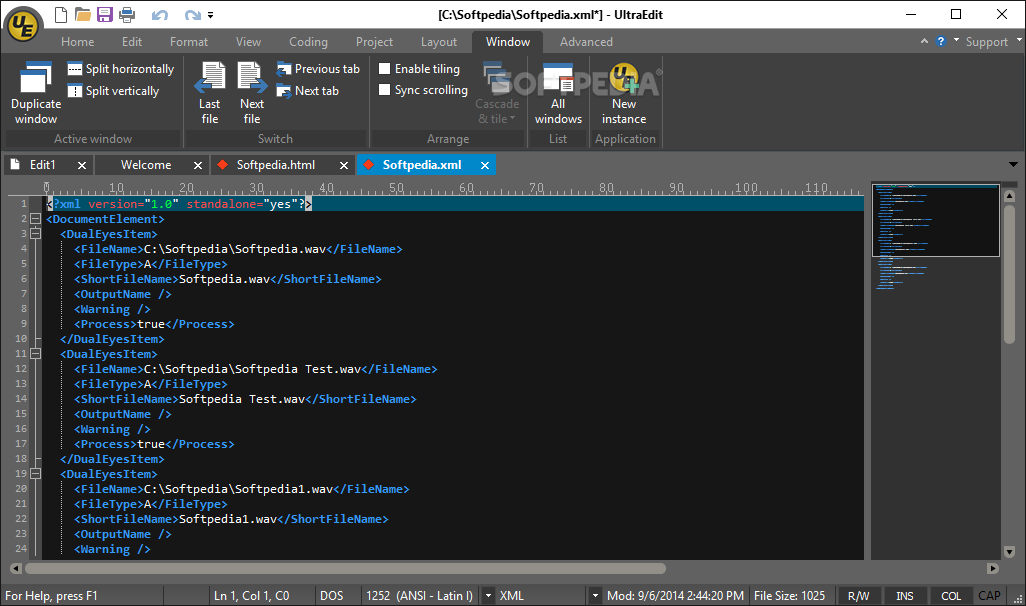
Task: Click File Size: 1025 status entry
Action: 790,596
